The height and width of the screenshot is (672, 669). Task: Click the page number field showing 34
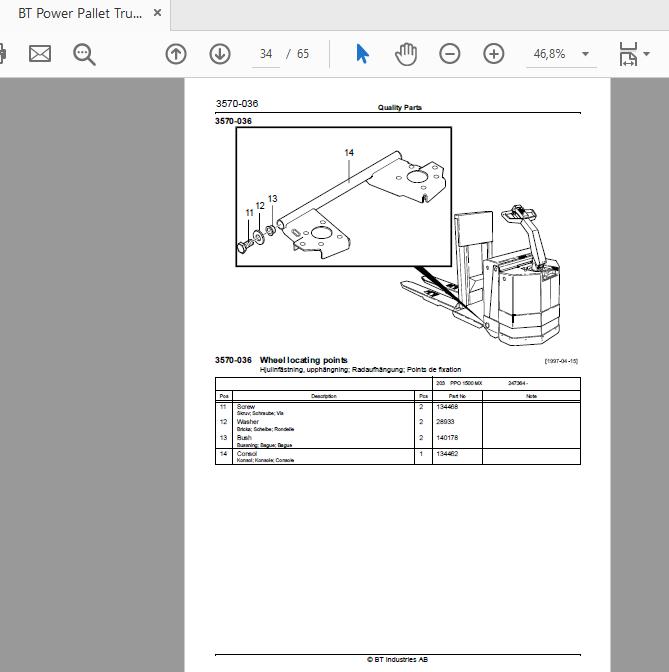[x=266, y=54]
